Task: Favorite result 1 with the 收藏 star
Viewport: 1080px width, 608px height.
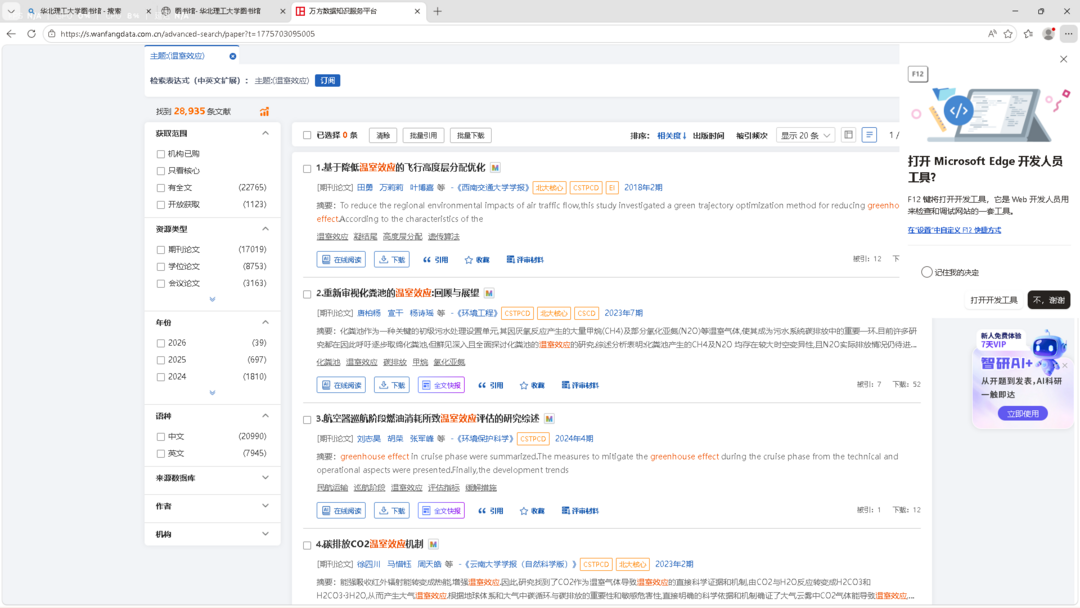Action: [477, 260]
